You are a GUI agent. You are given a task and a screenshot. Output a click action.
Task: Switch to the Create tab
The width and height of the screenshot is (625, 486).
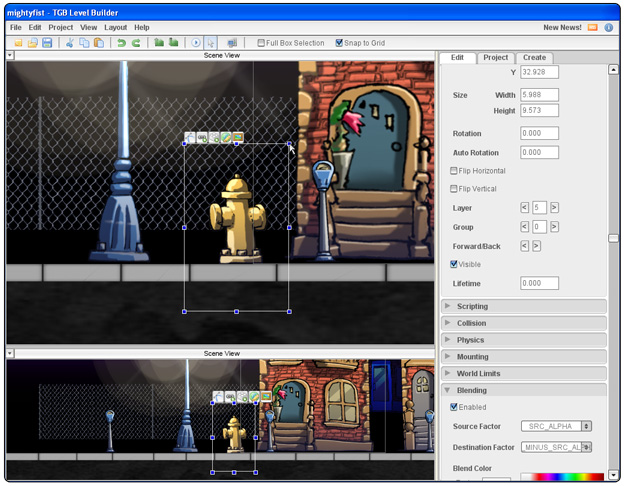[x=534, y=57]
